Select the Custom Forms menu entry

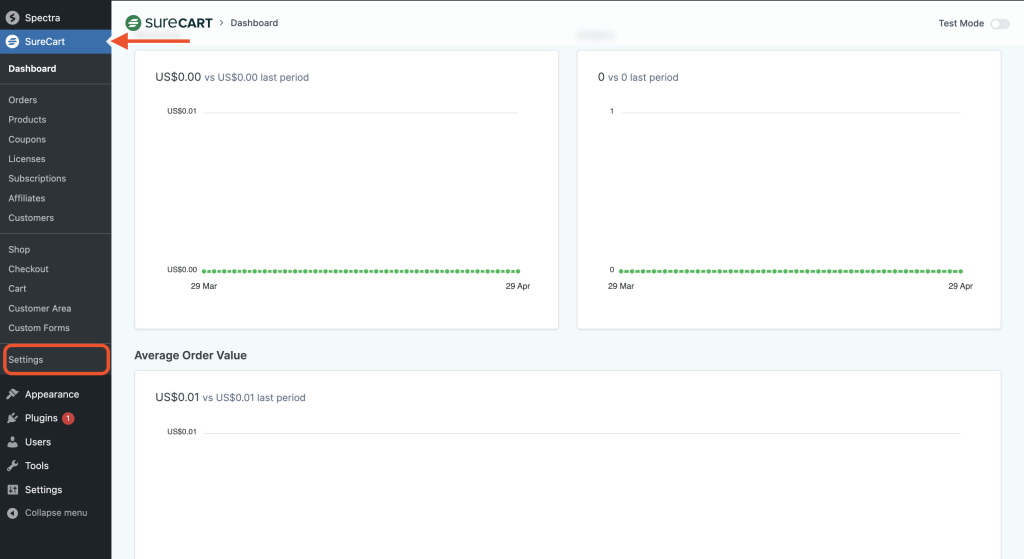[39, 328]
